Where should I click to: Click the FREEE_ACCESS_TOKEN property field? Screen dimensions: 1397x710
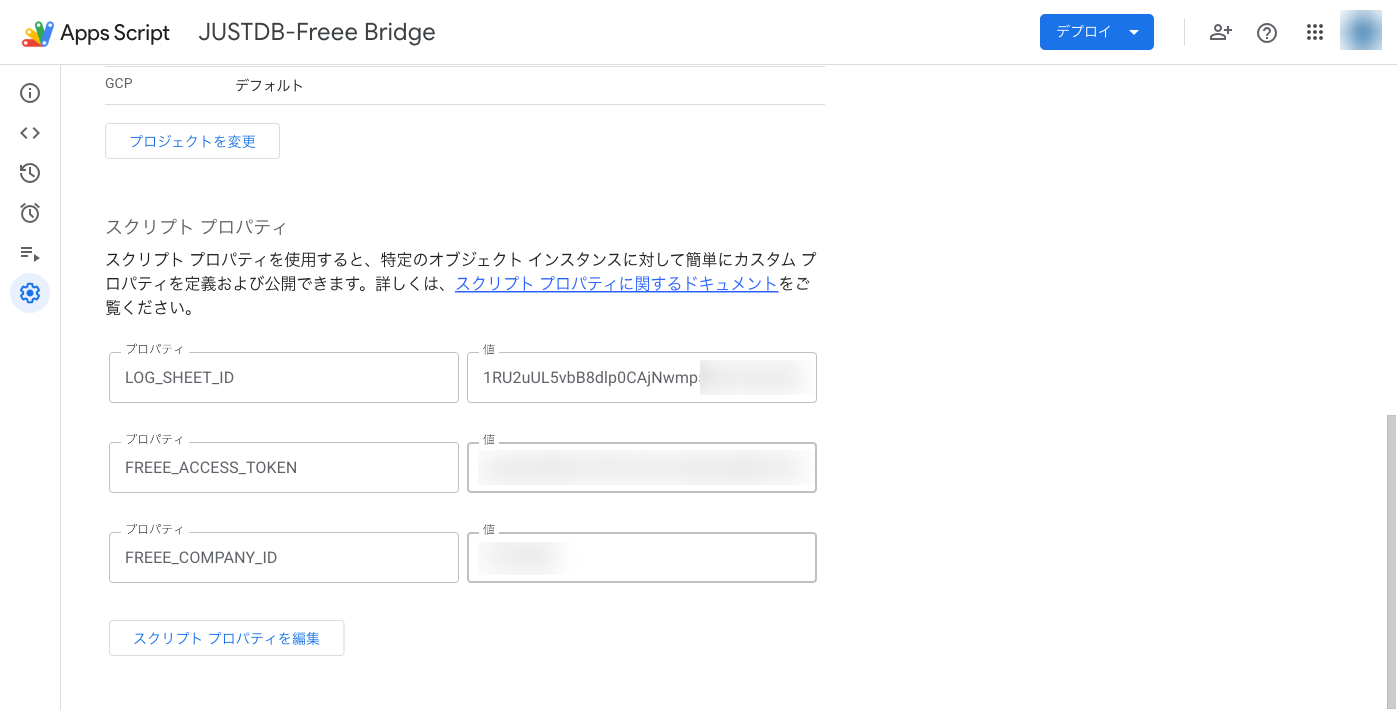point(284,467)
